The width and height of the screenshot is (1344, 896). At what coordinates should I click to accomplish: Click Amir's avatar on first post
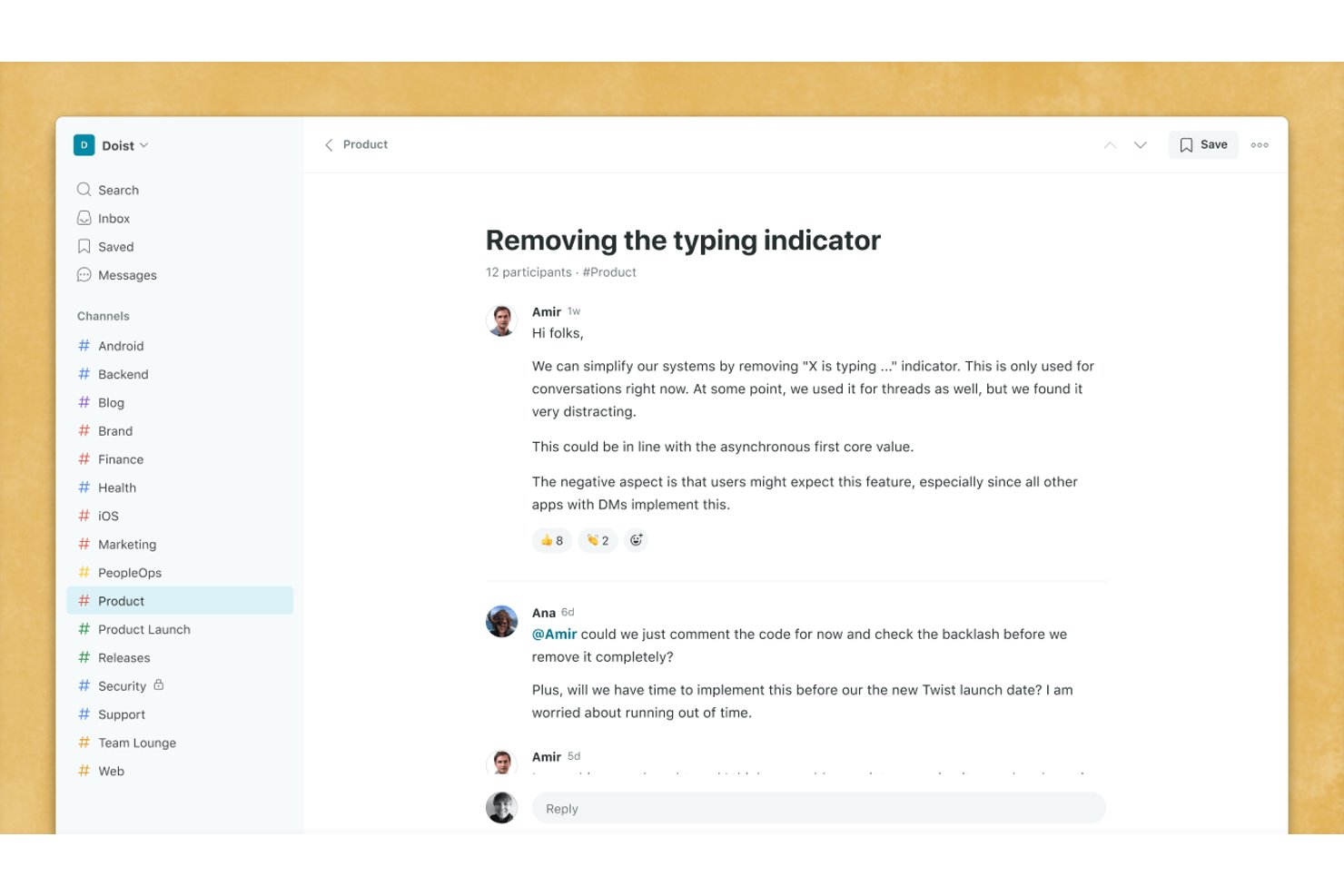(x=501, y=320)
